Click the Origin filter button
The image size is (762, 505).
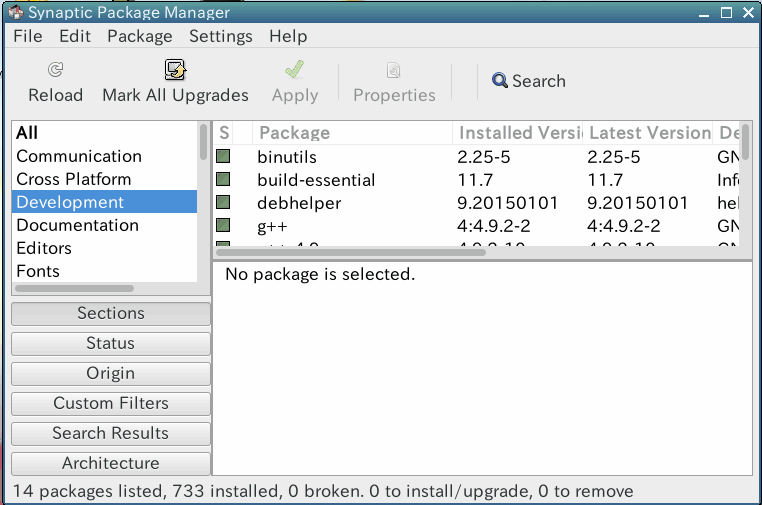pyautogui.click(x=111, y=374)
